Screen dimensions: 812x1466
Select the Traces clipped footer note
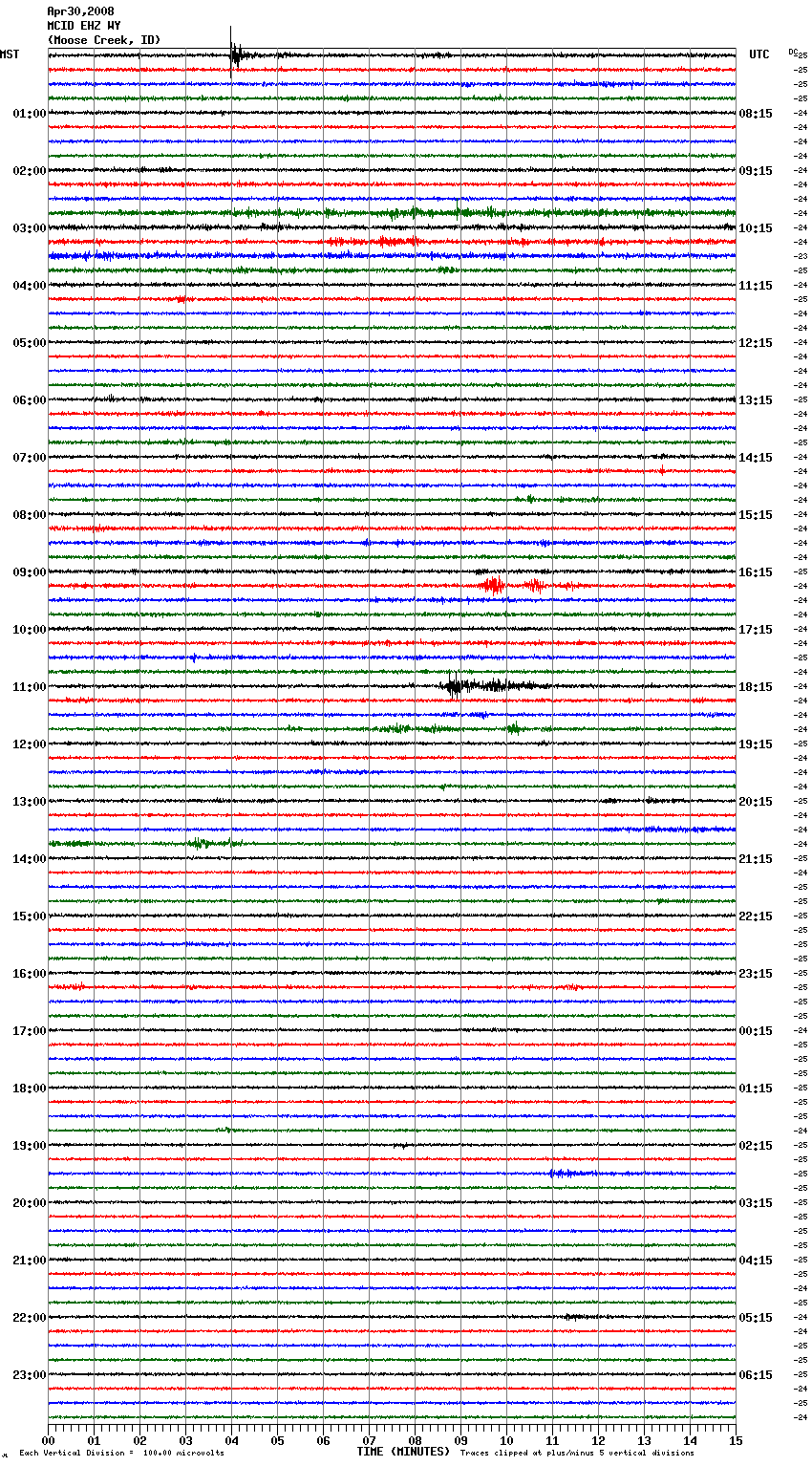(577, 1454)
